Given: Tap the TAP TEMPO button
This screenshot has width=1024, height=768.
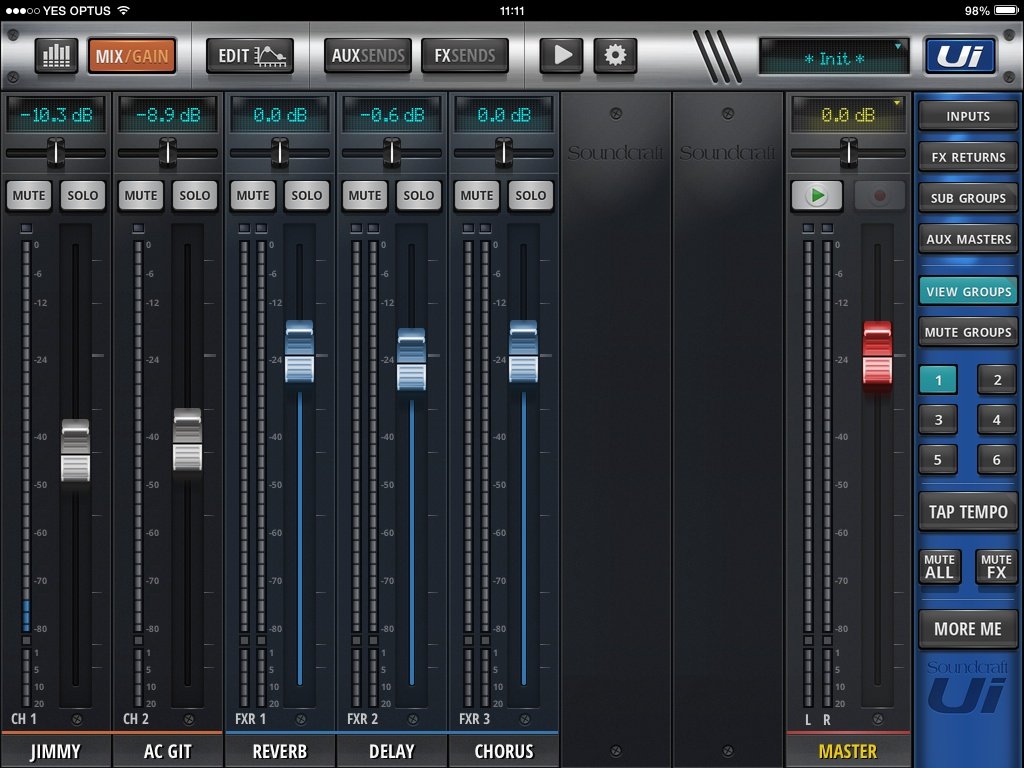Looking at the screenshot, I should pyautogui.click(x=968, y=512).
